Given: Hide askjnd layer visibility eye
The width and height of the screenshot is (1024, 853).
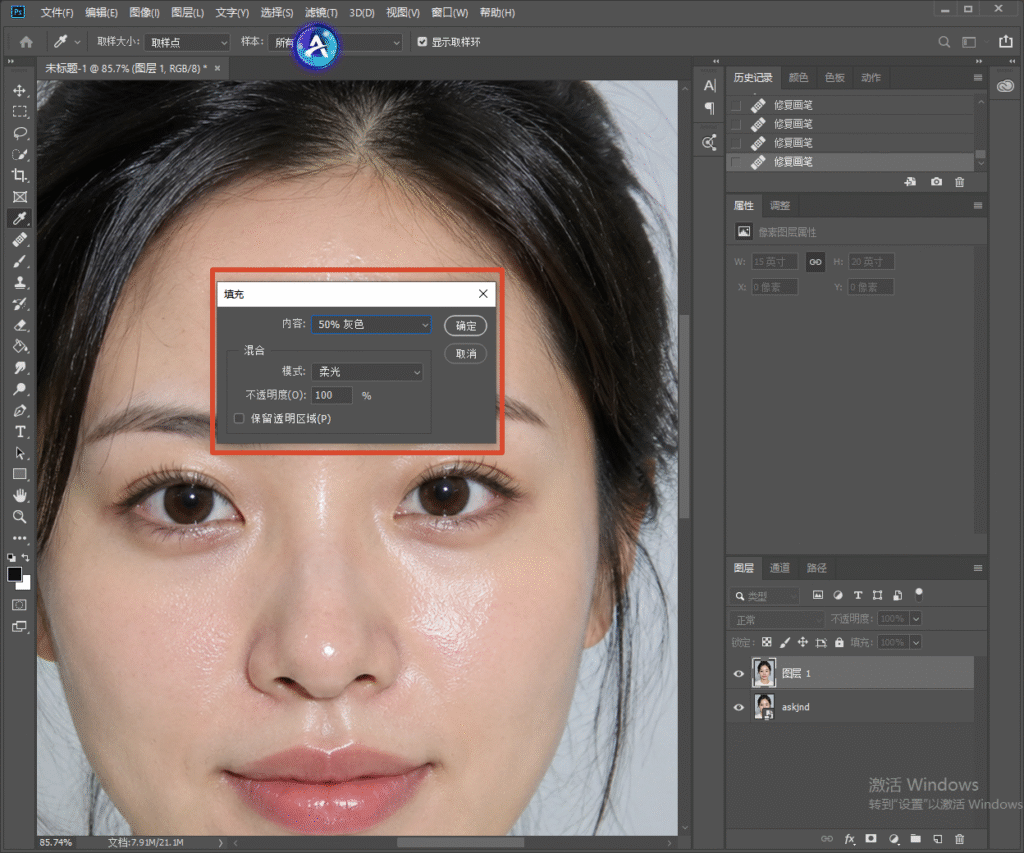Looking at the screenshot, I should [739, 707].
